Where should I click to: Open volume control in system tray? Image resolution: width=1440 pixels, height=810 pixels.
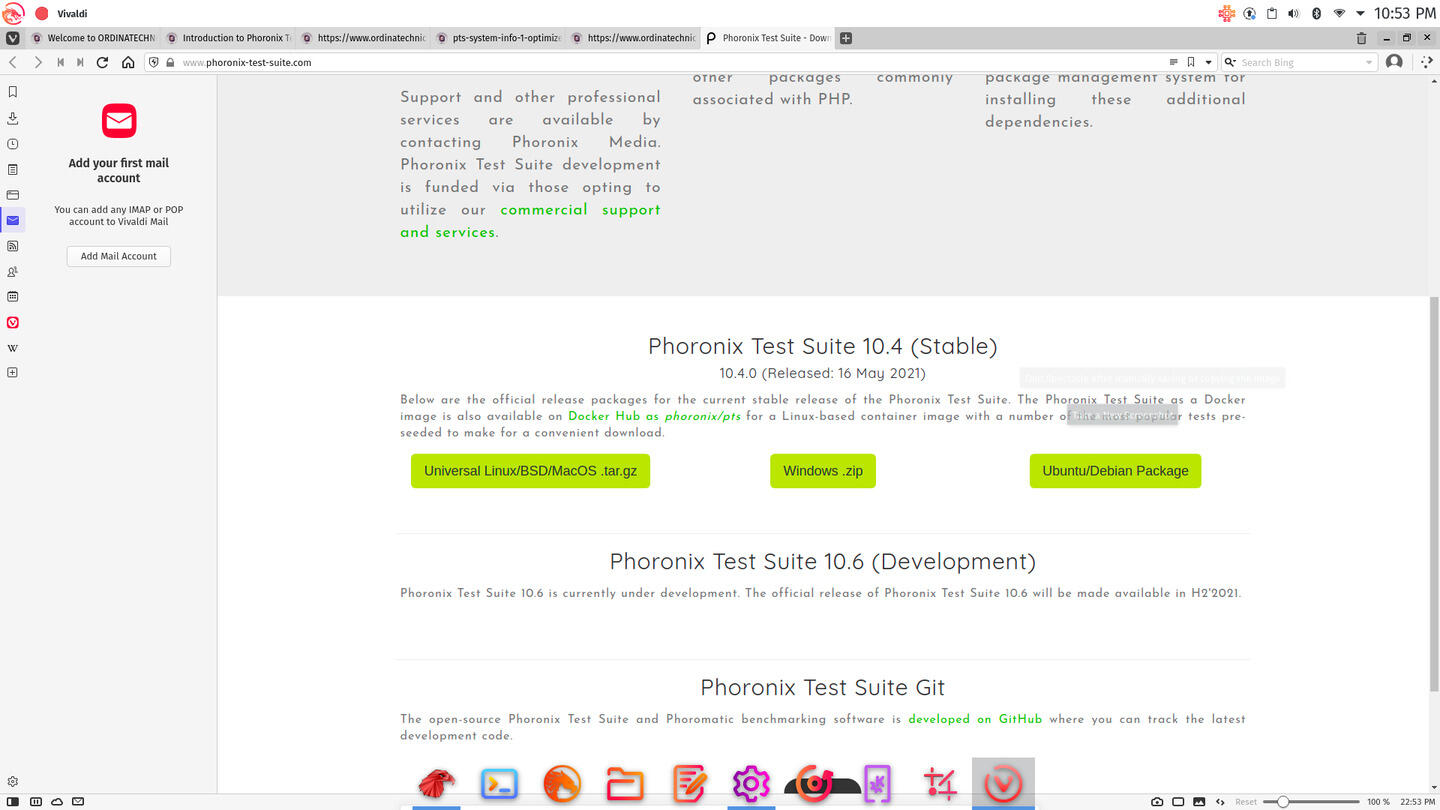tap(1293, 13)
